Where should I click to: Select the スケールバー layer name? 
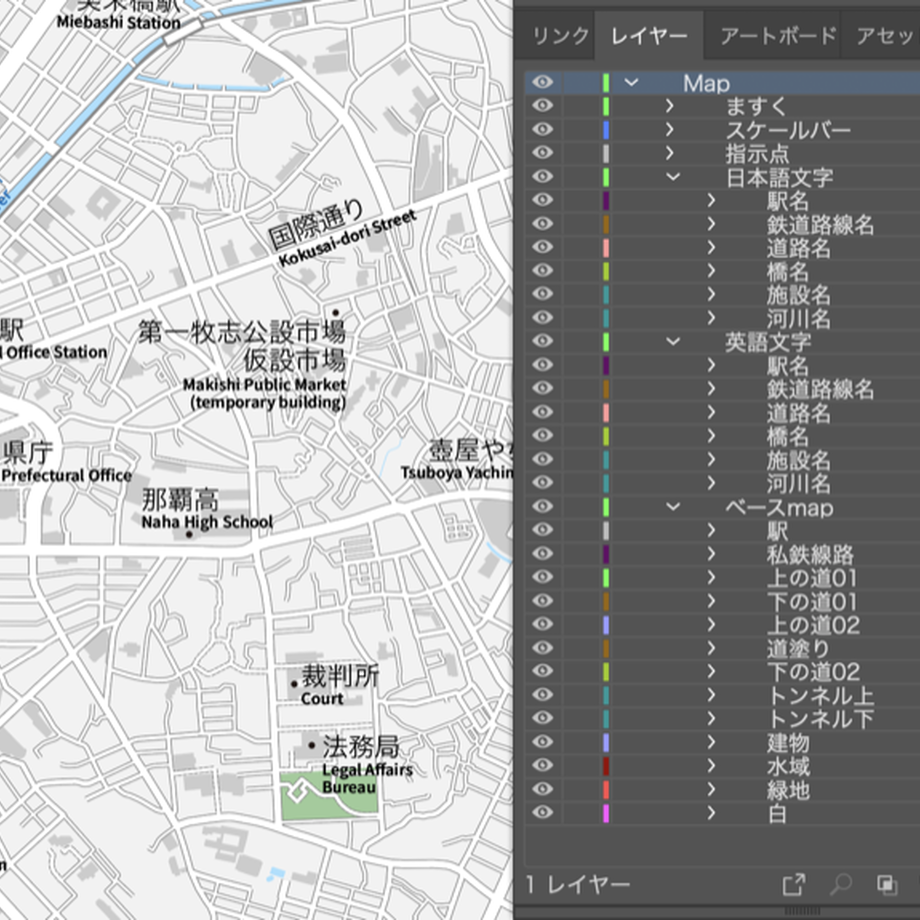pos(788,130)
